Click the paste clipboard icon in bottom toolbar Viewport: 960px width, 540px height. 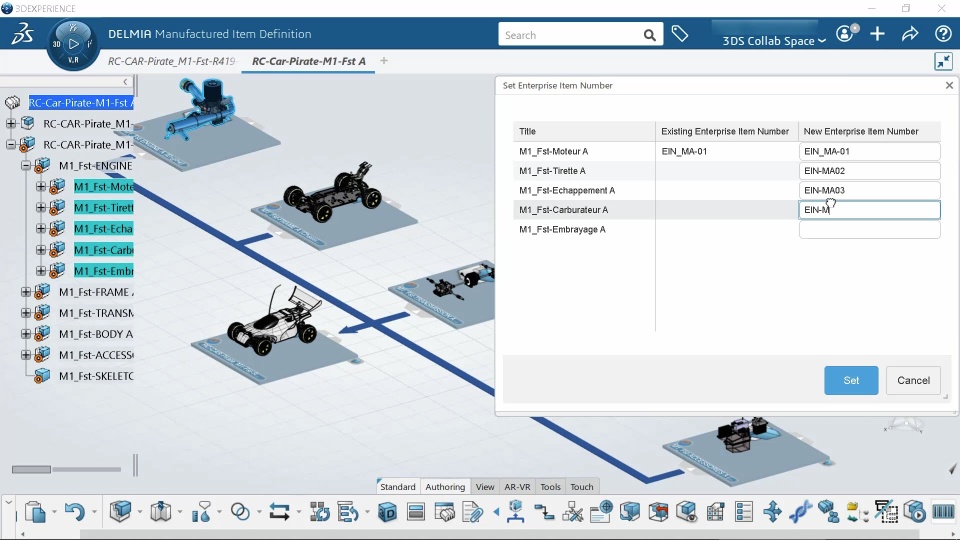(35, 511)
